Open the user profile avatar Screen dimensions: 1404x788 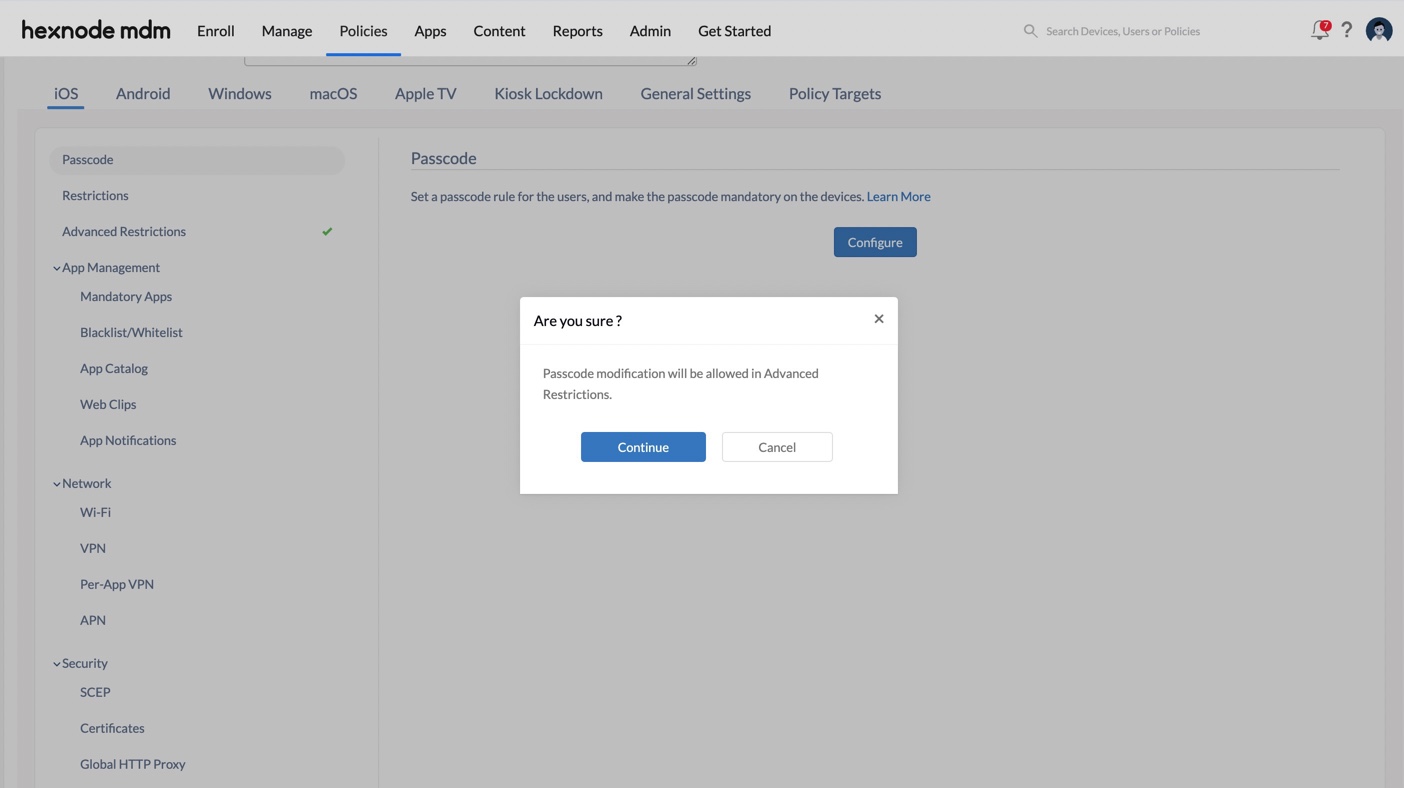(x=1378, y=30)
